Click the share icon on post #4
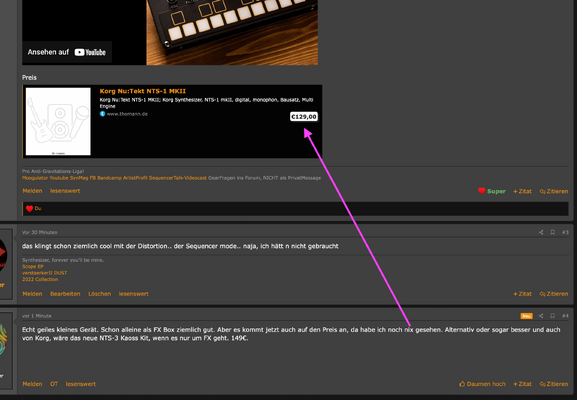Screen dimensions: 577x400 click(541, 316)
